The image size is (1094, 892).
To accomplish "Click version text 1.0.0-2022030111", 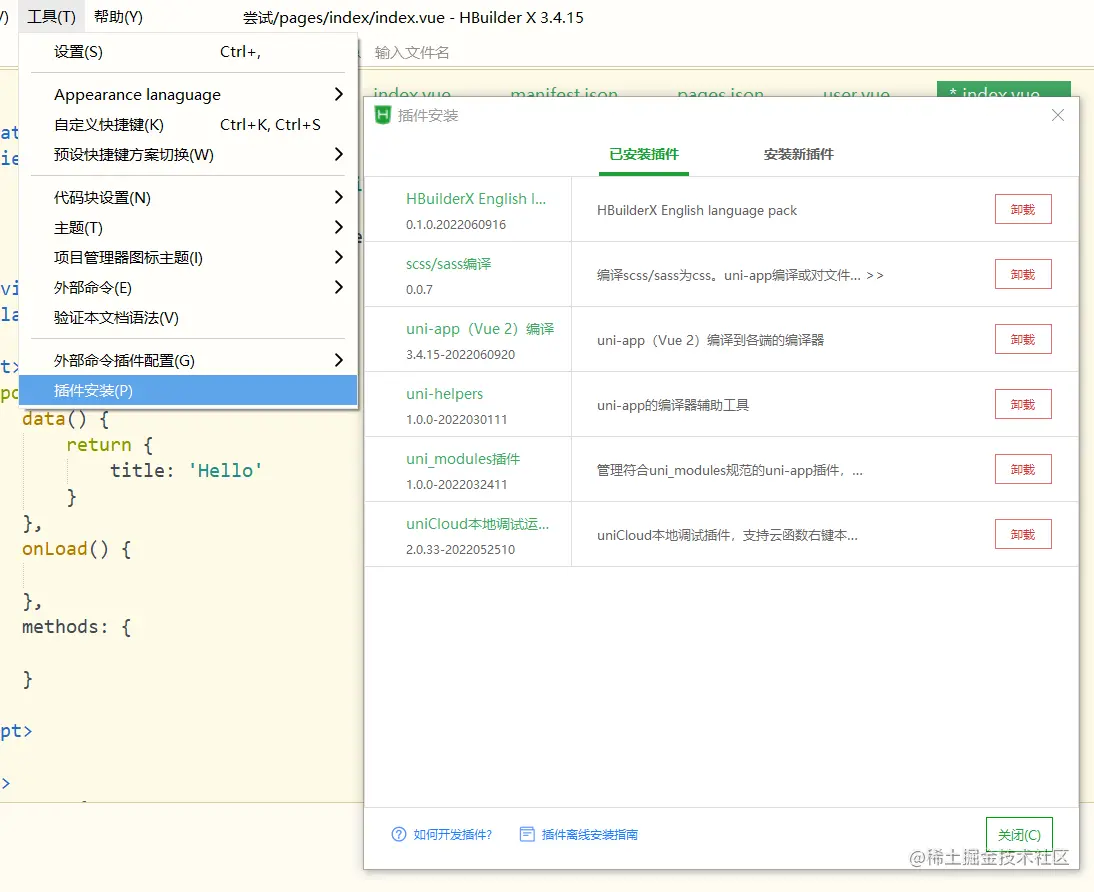I will tap(456, 419).
